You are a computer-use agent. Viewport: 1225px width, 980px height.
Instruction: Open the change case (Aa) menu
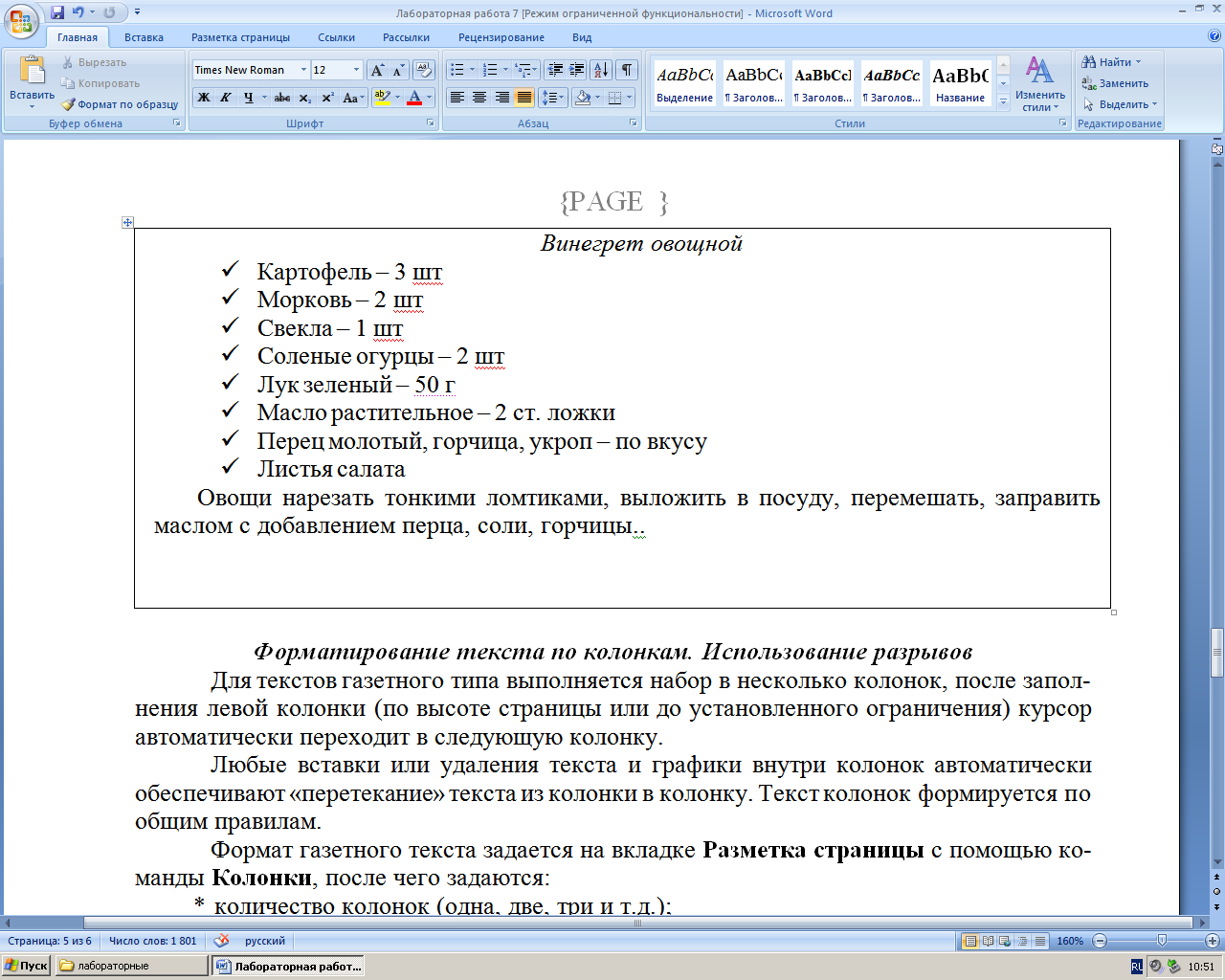(353, 98)
